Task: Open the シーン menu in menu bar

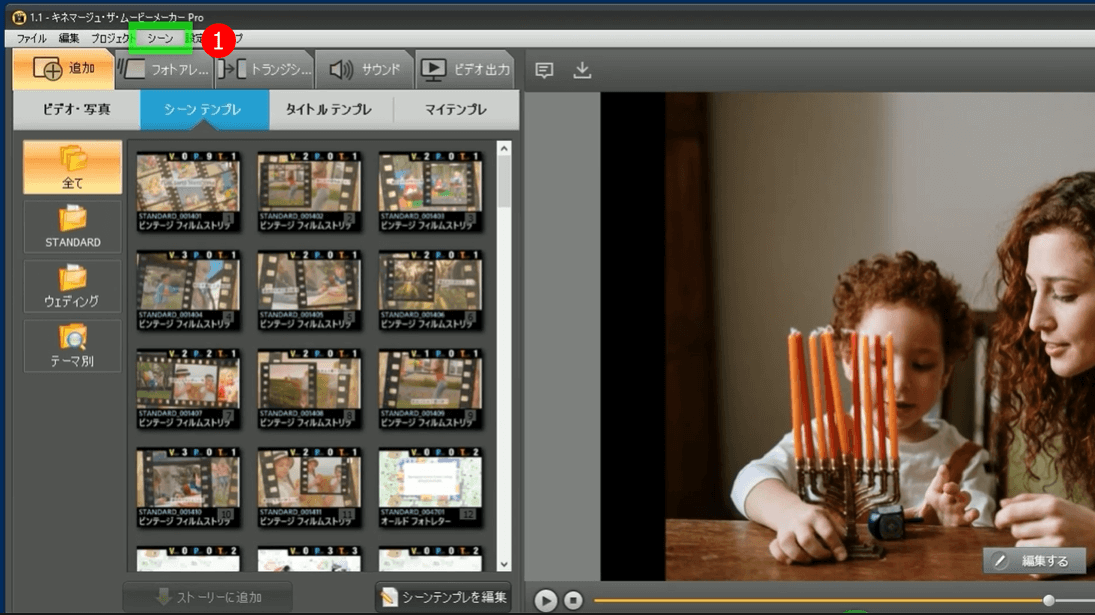Action: tap(160, 39)
